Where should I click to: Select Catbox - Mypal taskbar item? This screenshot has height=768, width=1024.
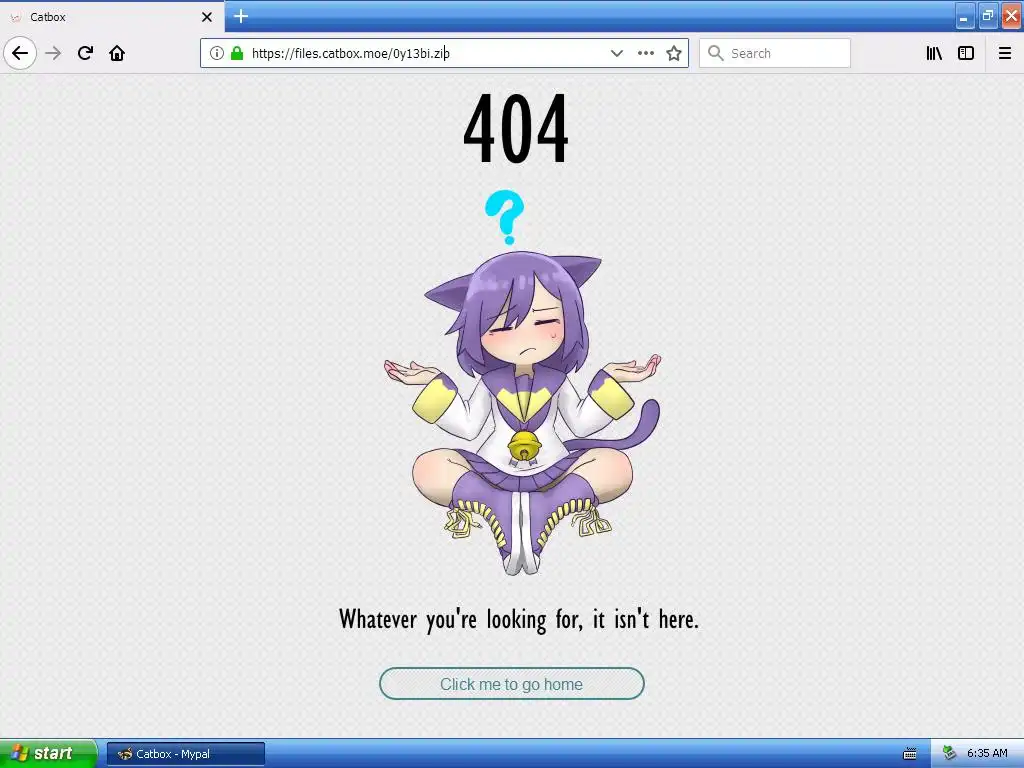pyautogui.click(x=185, y=754)
